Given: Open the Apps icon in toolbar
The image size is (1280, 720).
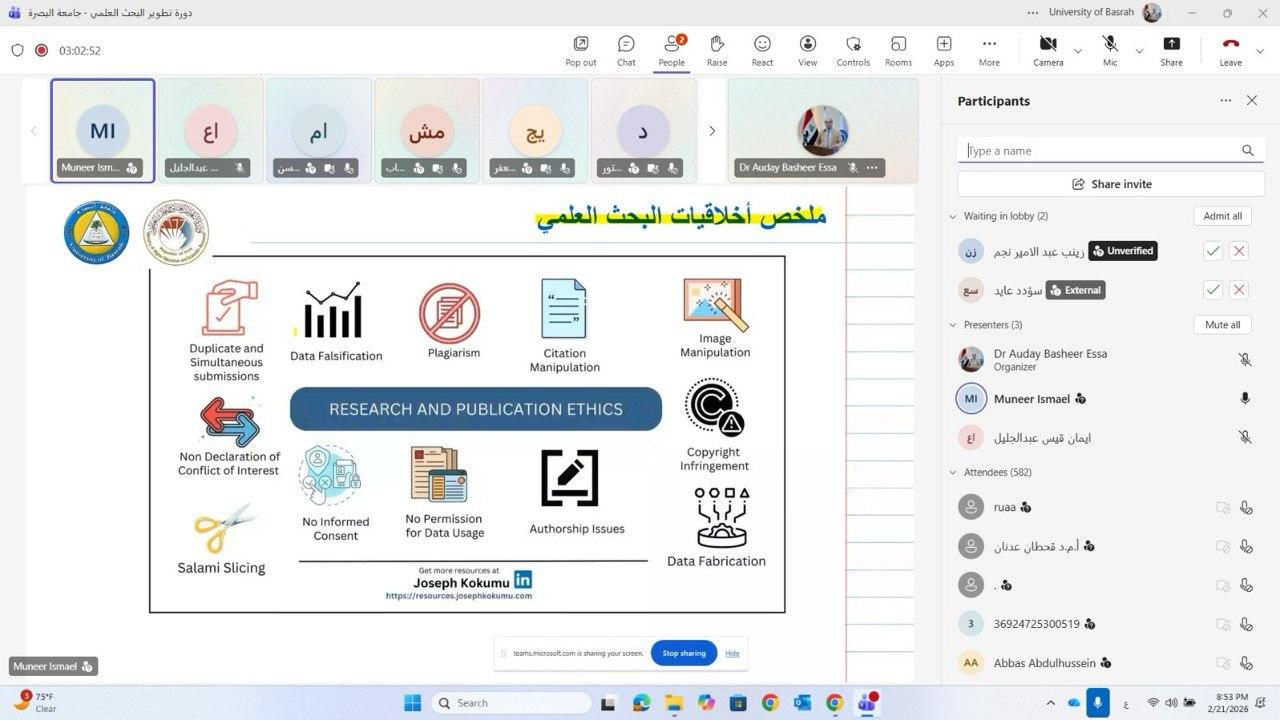Looking at the screenshot, I should 944,50.
